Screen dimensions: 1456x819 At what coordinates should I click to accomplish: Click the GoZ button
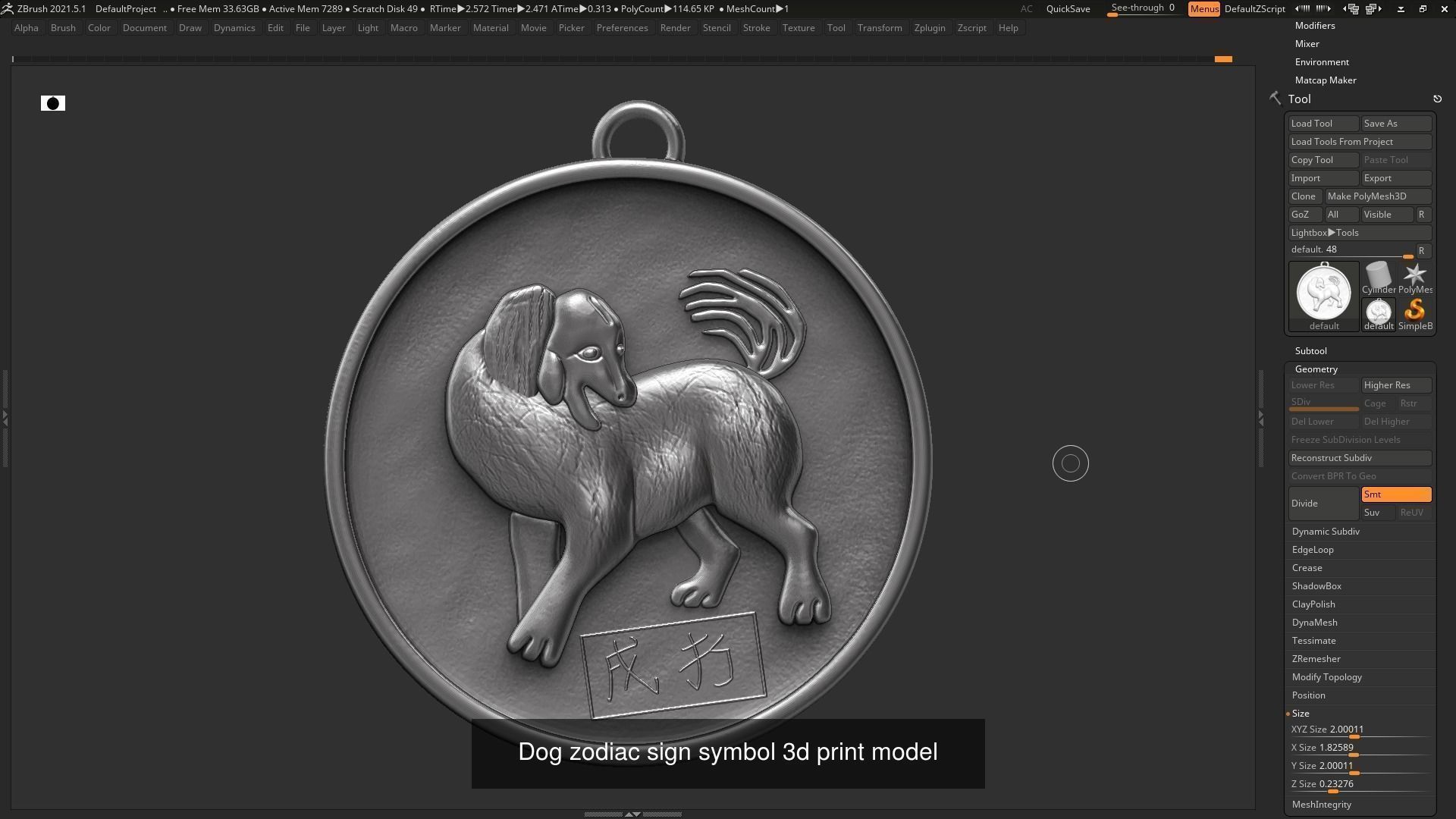tap(1305, 215)
